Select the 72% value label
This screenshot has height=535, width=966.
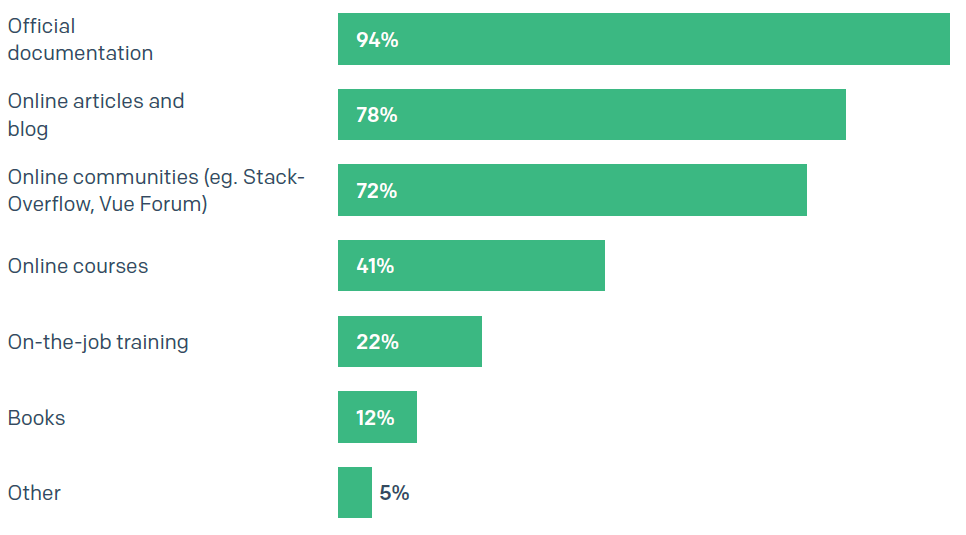point(376,191)
